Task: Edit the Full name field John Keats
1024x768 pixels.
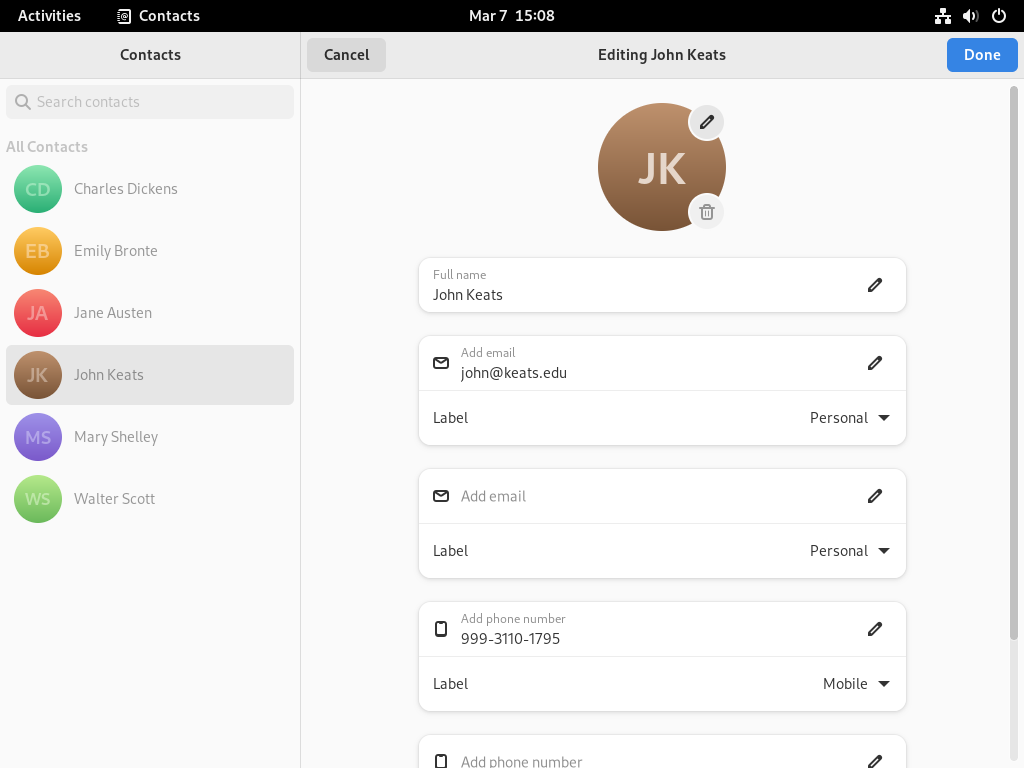Action: pos(662,285)
